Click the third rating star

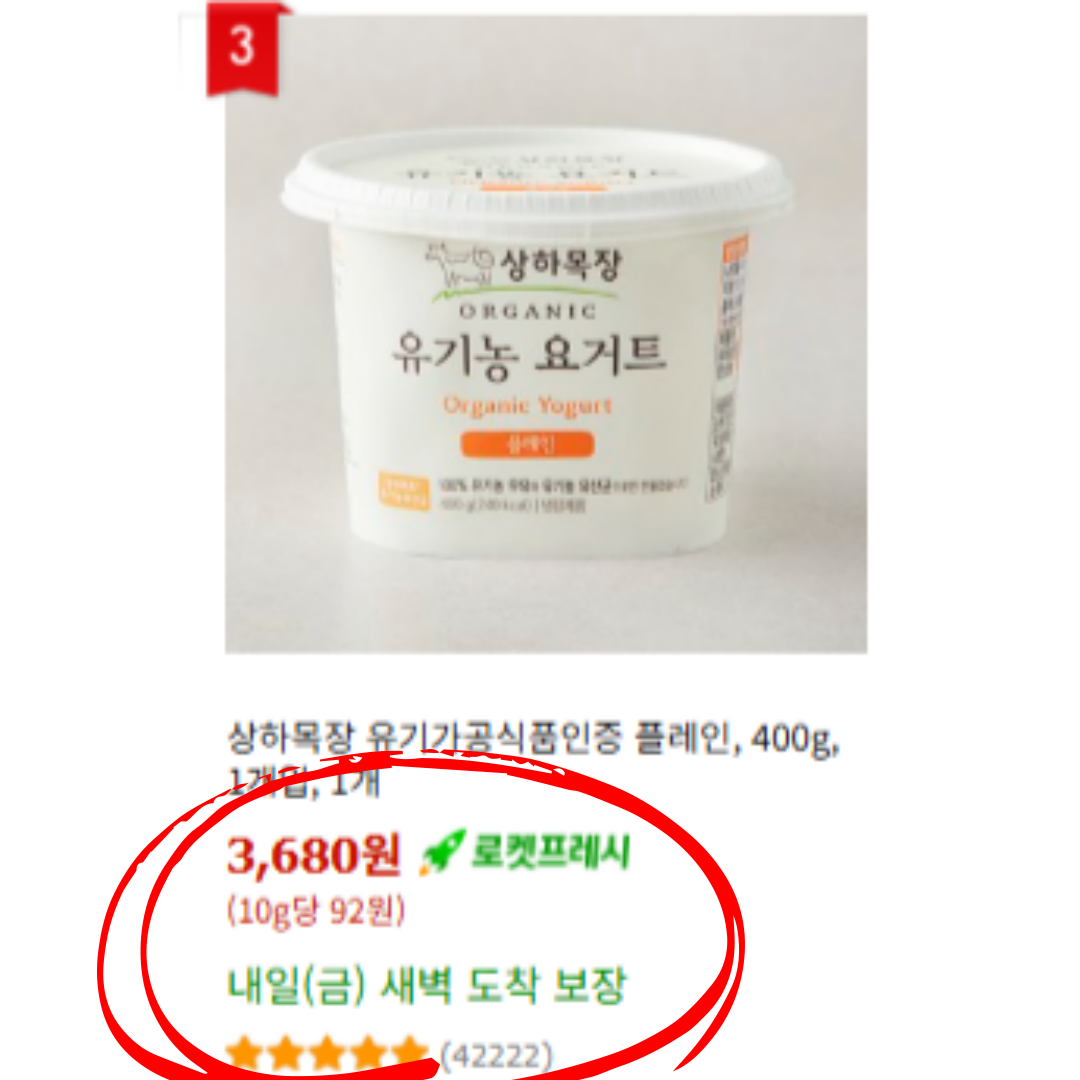click(326, 1053)
